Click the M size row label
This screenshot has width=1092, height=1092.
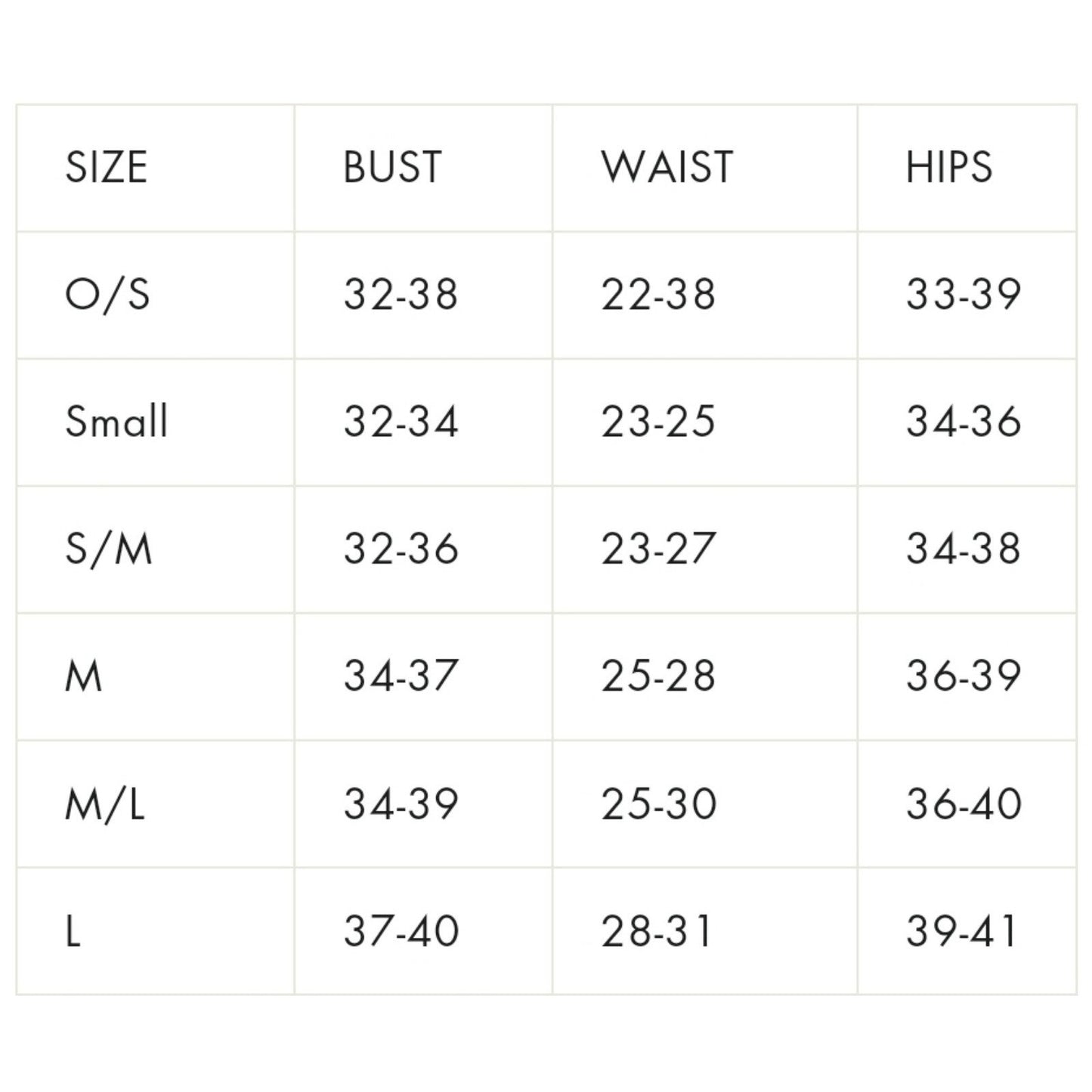coord(84,676)
